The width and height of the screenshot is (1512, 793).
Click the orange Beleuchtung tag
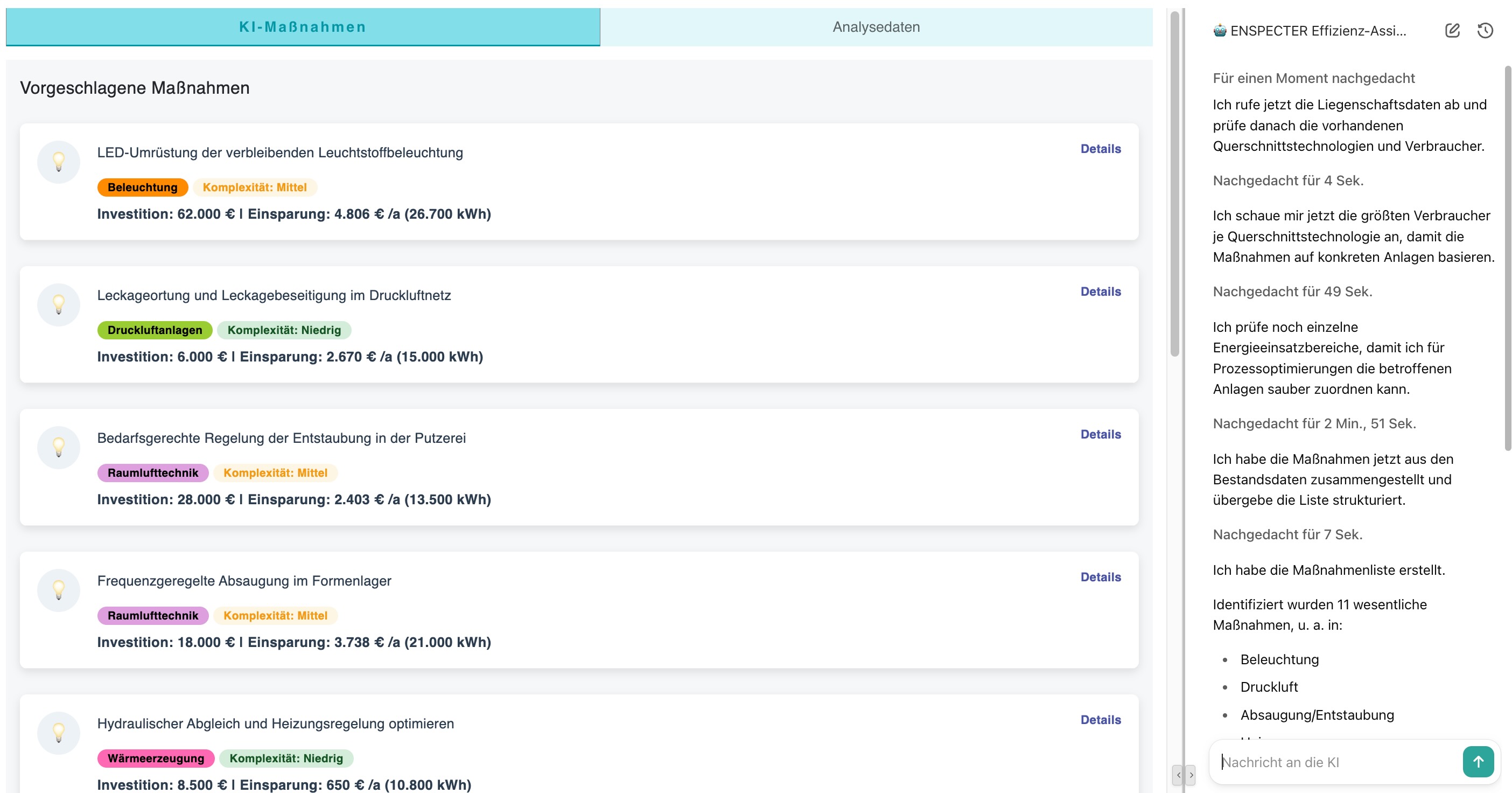click(143, 187)
